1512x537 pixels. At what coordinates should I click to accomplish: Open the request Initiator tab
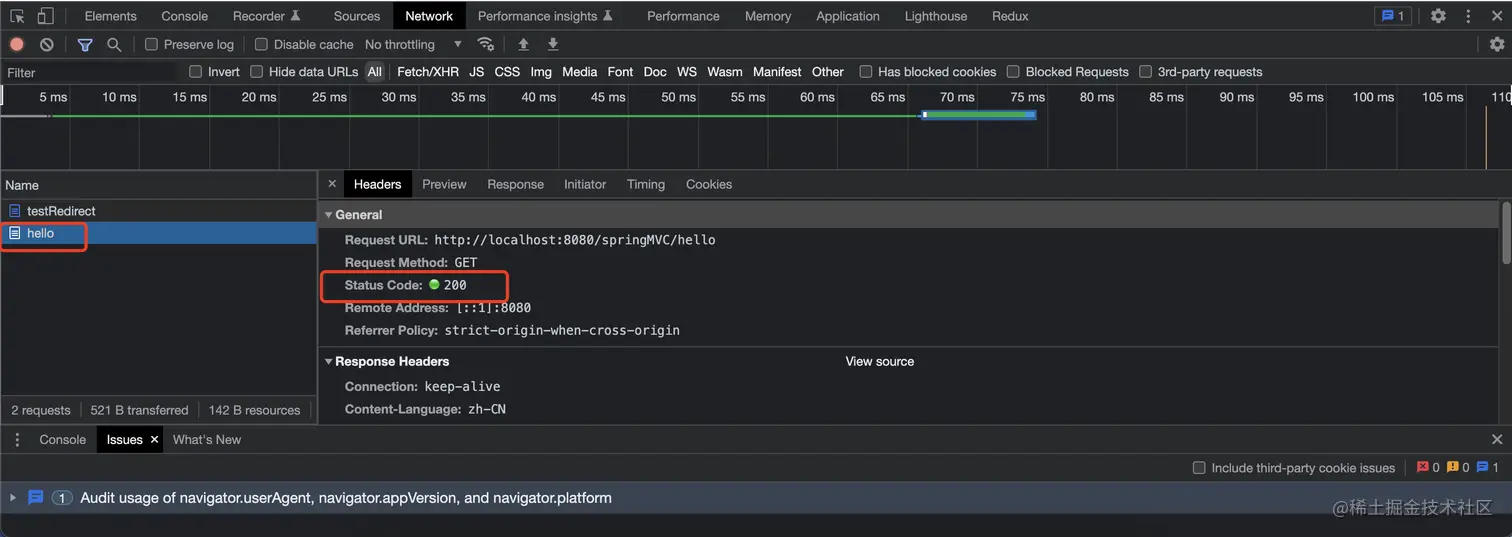tap(585, 184)
